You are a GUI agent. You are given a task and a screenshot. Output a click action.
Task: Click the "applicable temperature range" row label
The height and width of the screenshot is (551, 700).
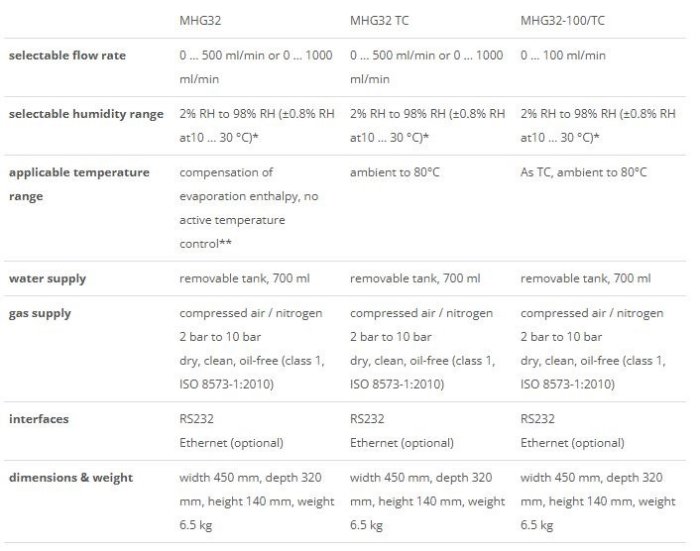pyautogui.click(x=79, y=184)
